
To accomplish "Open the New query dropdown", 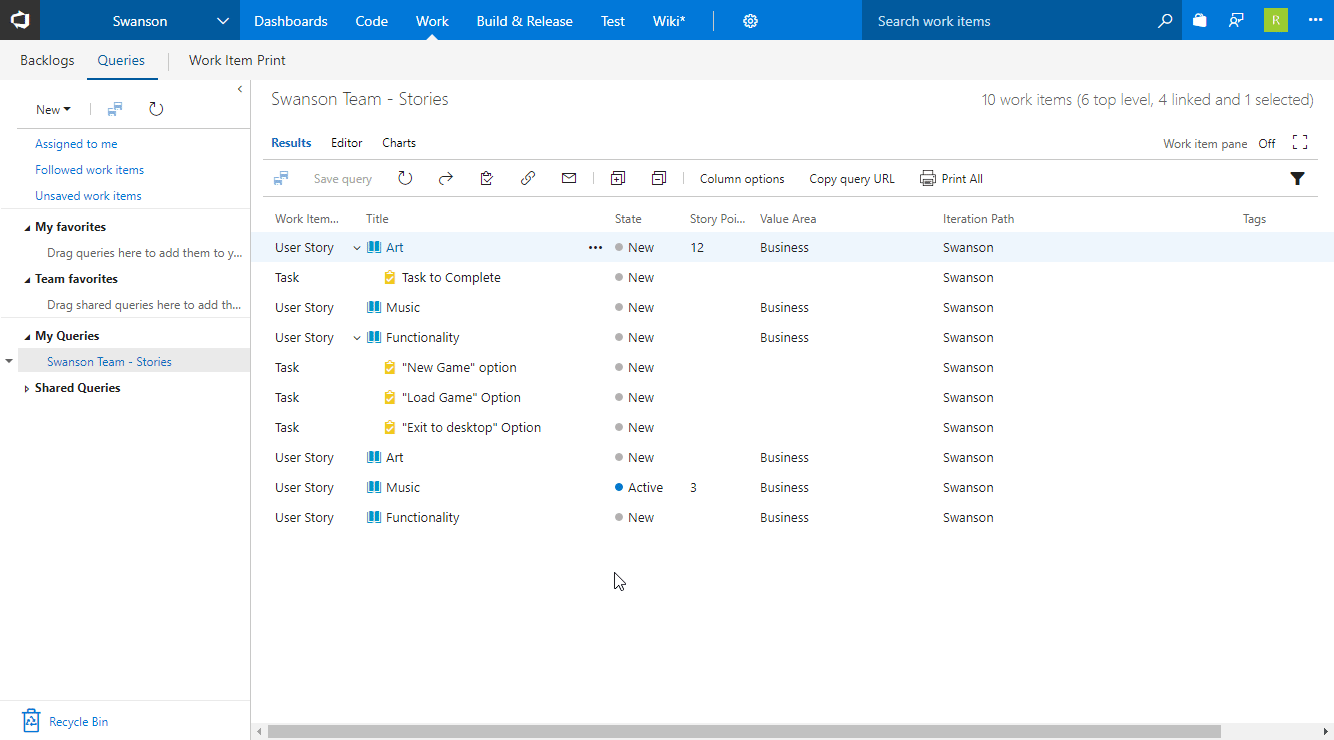I will pyautogui.click(x=53, y=109).
